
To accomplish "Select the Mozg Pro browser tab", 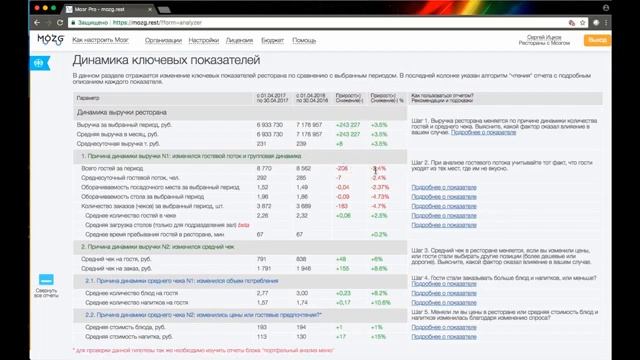I will pos(109,9).
